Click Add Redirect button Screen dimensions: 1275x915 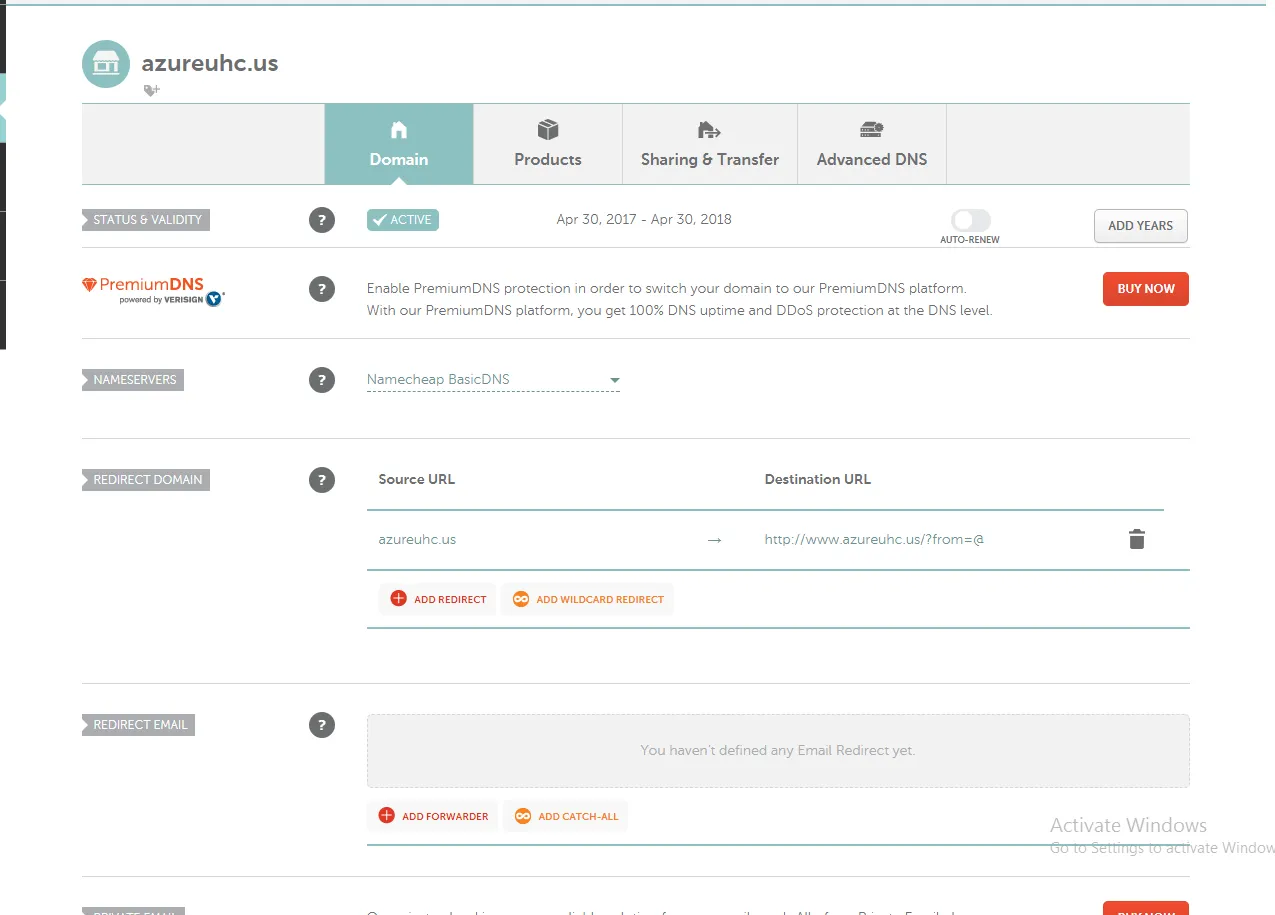[438, 599]
